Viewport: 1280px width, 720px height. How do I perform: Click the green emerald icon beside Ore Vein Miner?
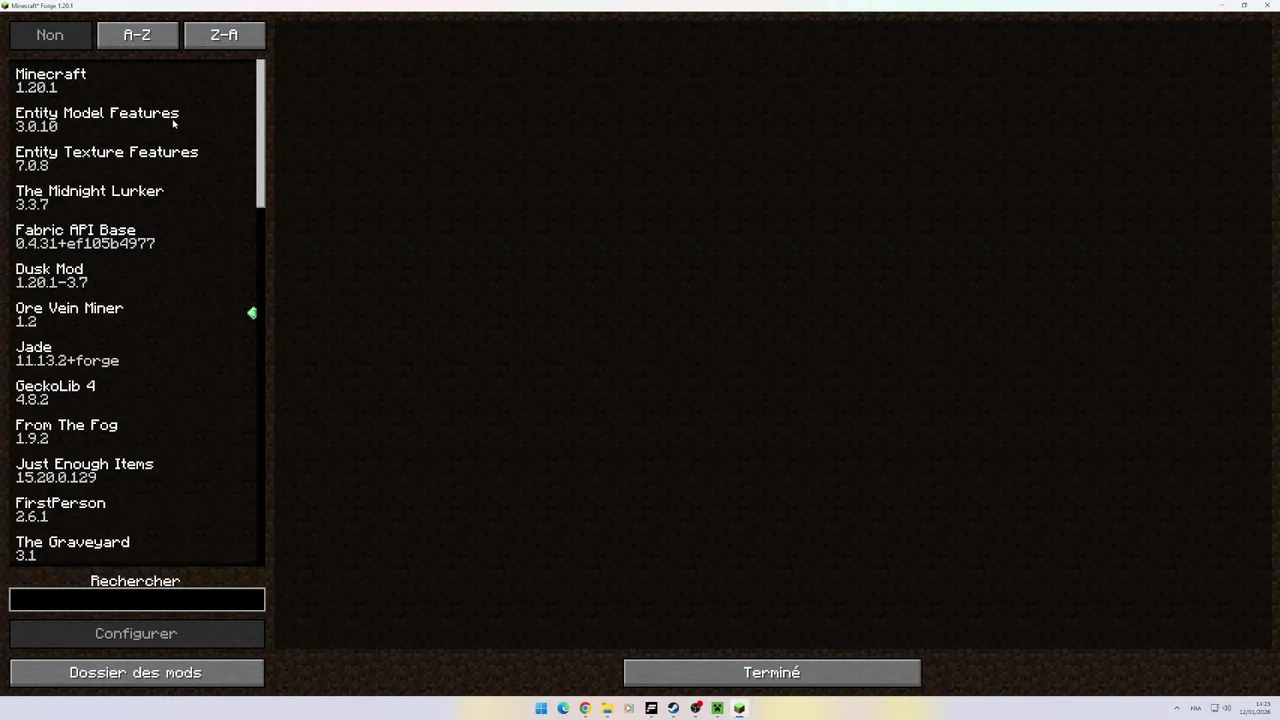coord(252,313)
